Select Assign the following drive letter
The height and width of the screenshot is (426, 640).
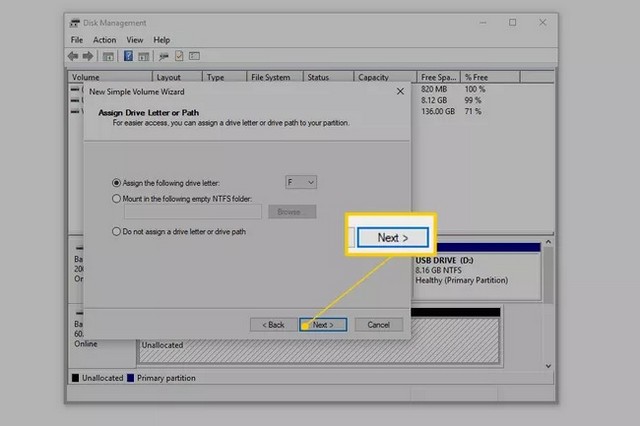[x=116, y=182]
